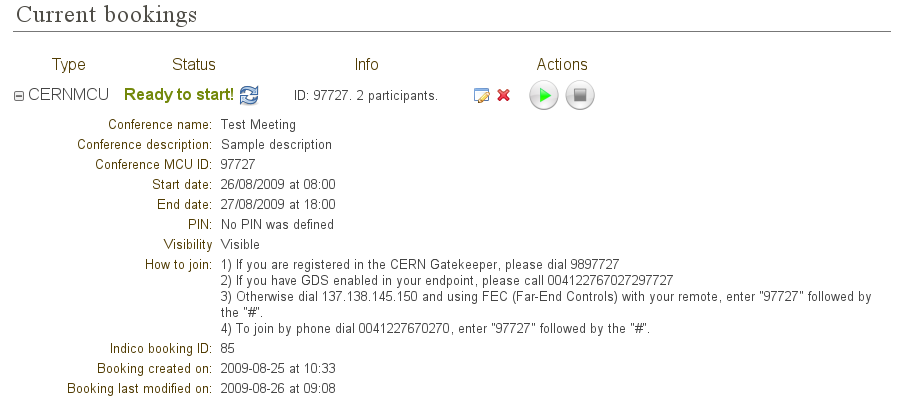Stop the conference with square button
The image size is (902, 408).
[x=580, y=95]
